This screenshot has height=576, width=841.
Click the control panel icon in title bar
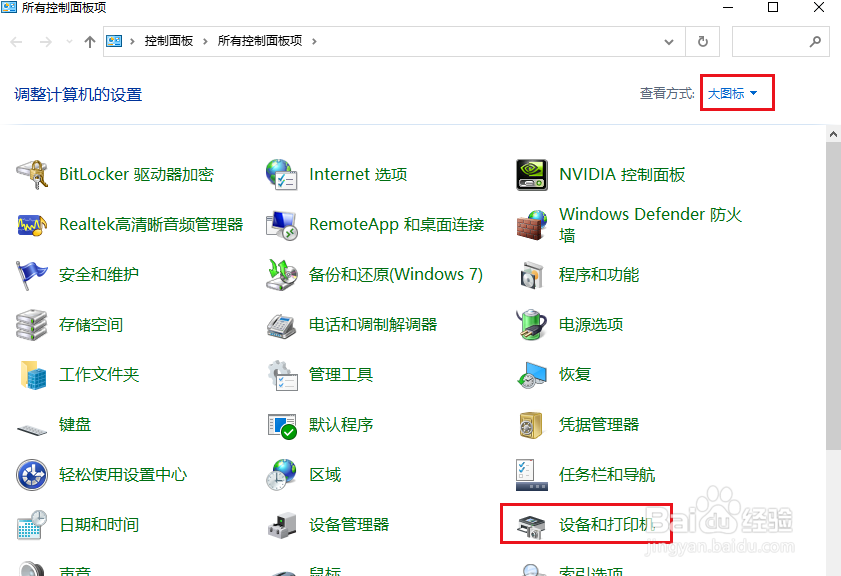(9, 7)
